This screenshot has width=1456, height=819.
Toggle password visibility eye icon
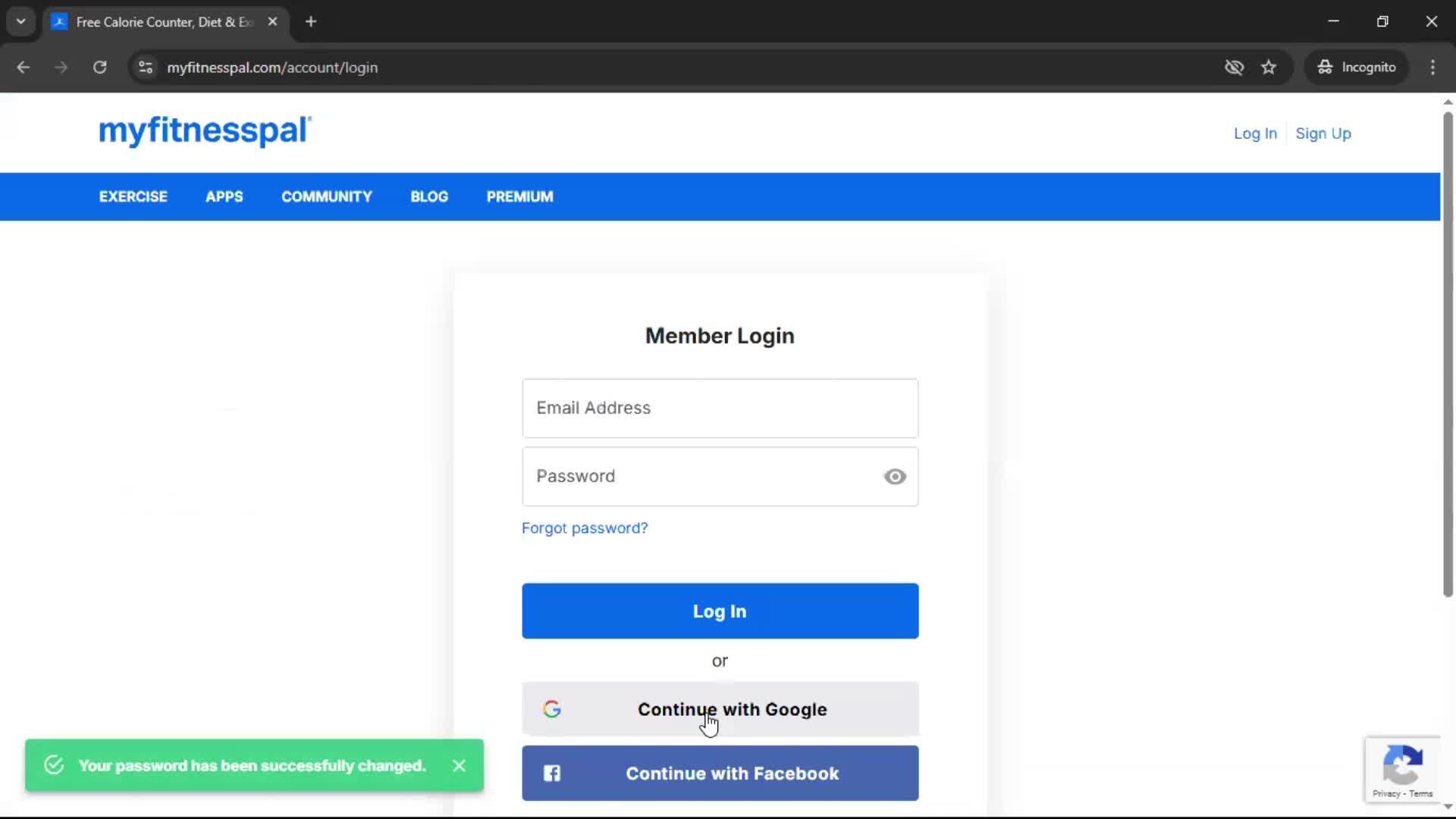[895, 476]
